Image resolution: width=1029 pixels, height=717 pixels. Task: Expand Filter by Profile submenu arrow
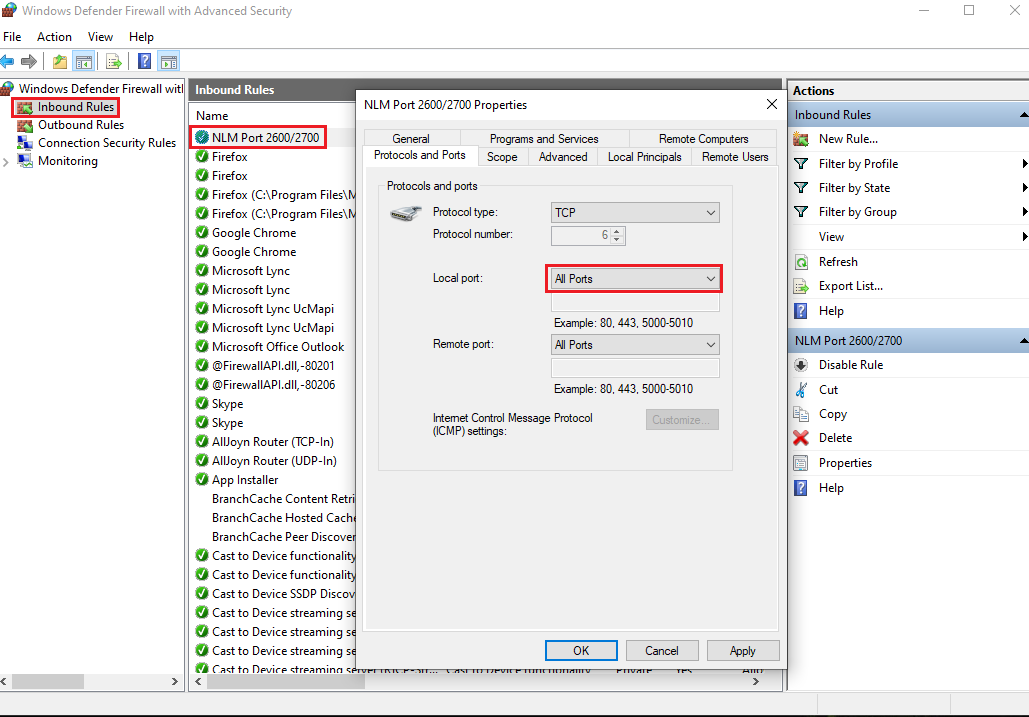click(x=1024, y=163)
